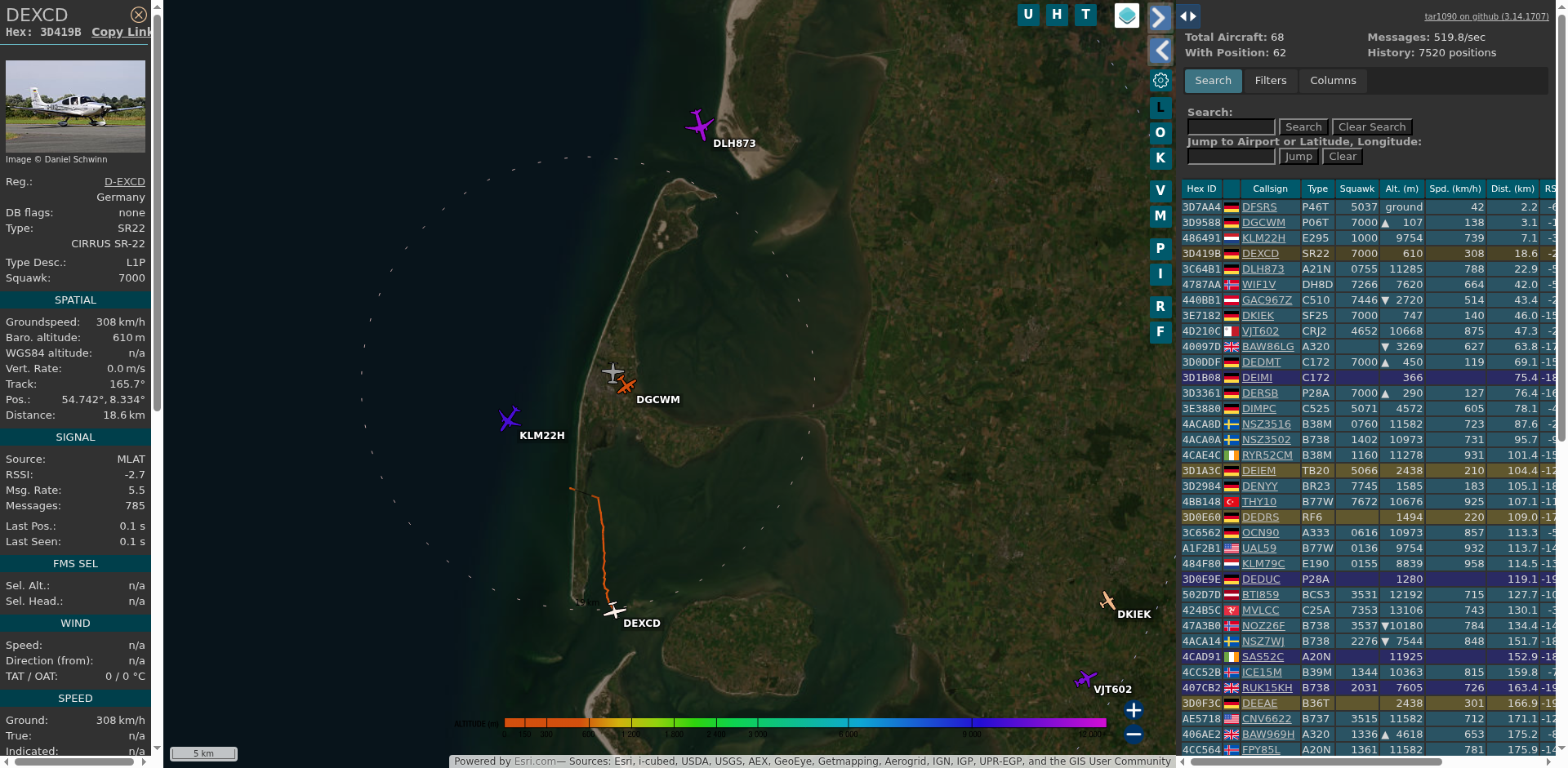Sort table by Callsign column
The height and width of the screenshot is (768, 1568).
pyautogui.click(x=1270, y=189)
